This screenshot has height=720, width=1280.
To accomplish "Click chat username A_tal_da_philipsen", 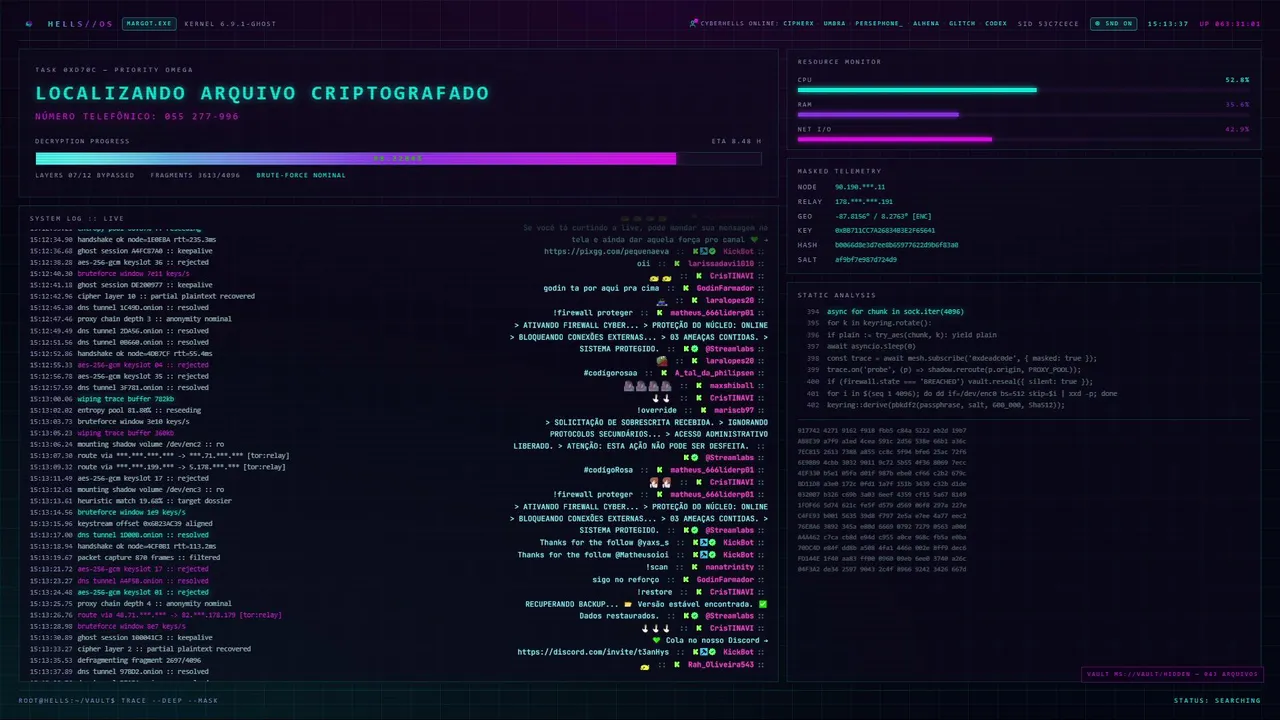I will [x=714, y=373].
